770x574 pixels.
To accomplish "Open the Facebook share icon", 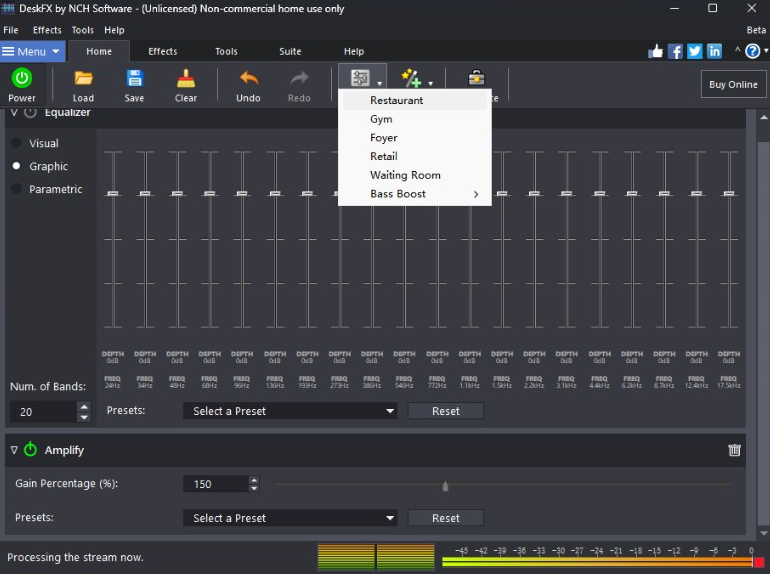I will [x=676, y=51].
